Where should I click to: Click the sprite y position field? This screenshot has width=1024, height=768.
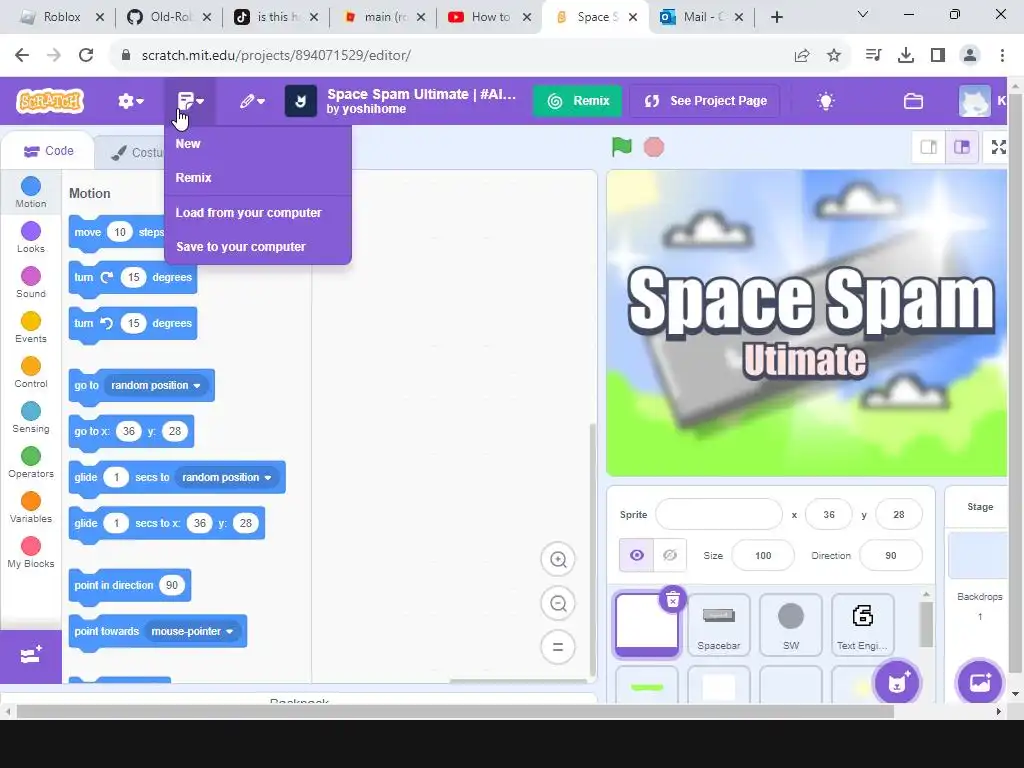pos(899,515)
